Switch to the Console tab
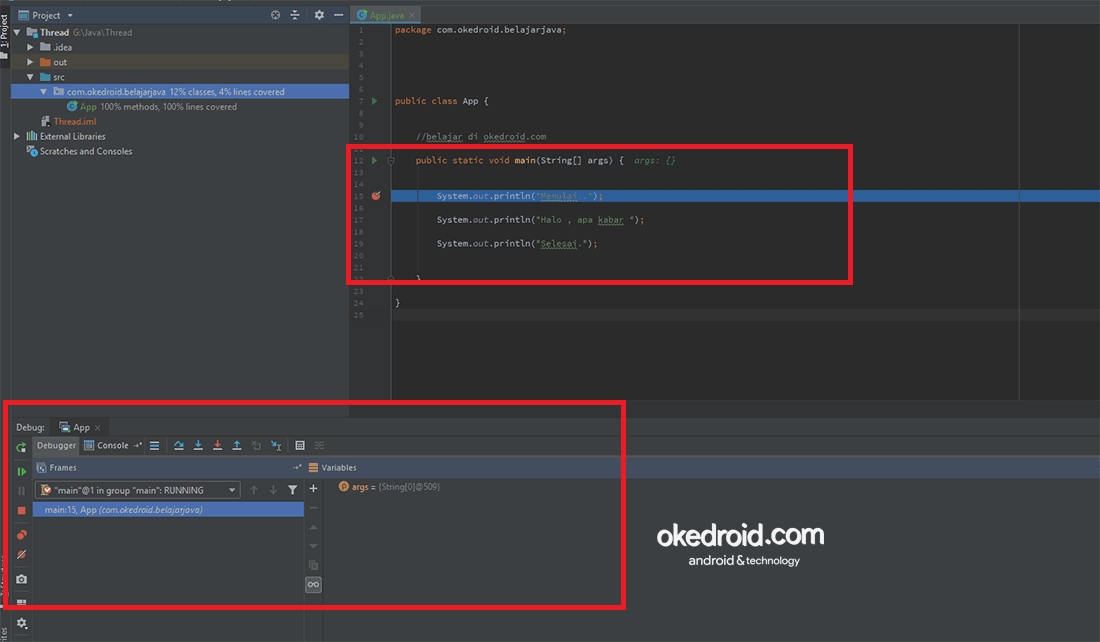This screenshot has width=1100, height=642. [x=111, y=445]
